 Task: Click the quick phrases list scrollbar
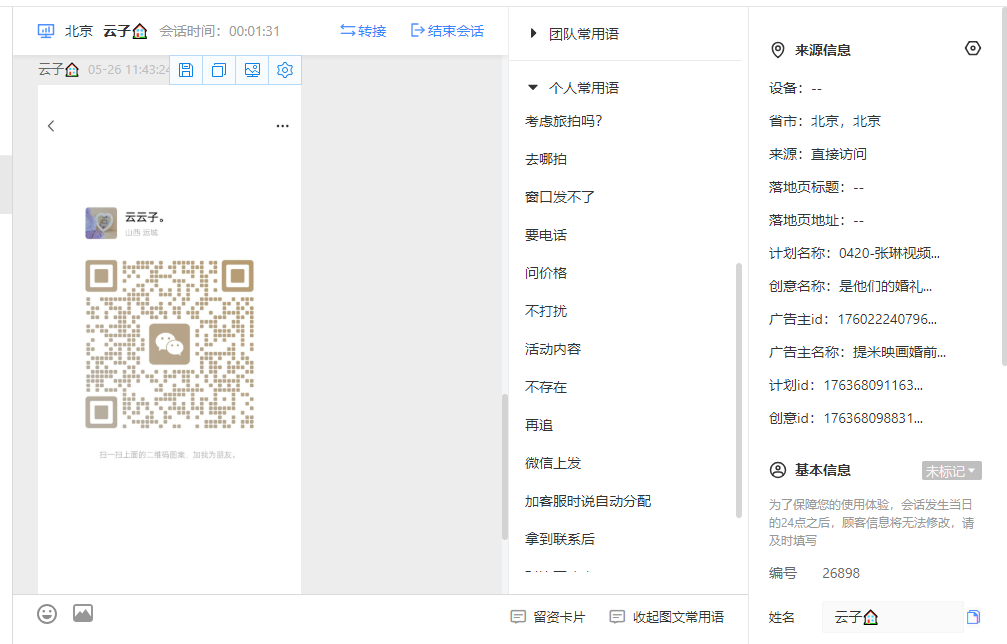tap(739, 390)
